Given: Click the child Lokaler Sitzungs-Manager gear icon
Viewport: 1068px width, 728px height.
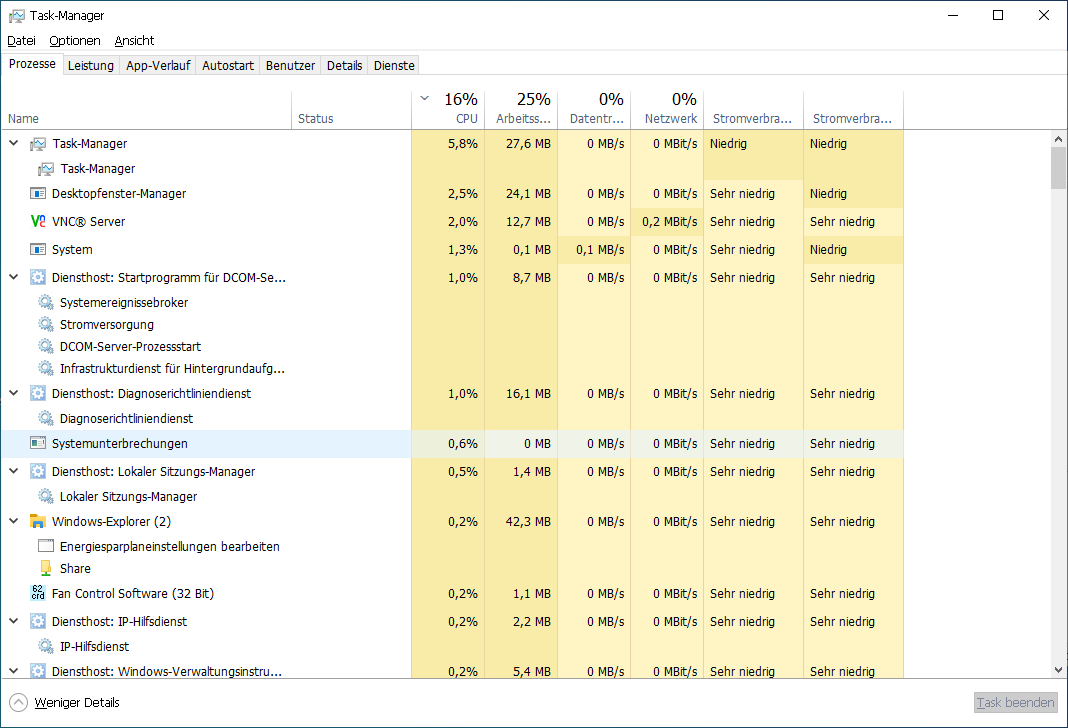Looking at the screenshot, I should [x=46, y=496].
